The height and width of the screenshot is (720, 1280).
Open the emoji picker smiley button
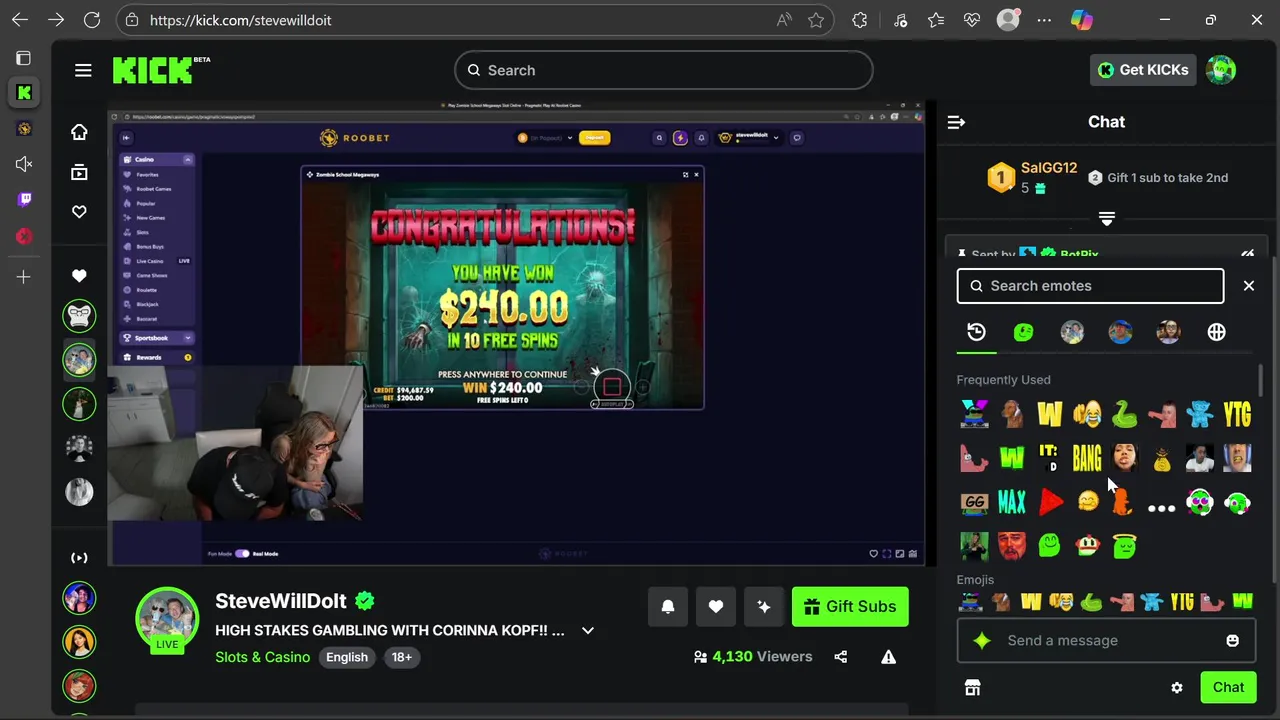click(x=1233, y=641)
